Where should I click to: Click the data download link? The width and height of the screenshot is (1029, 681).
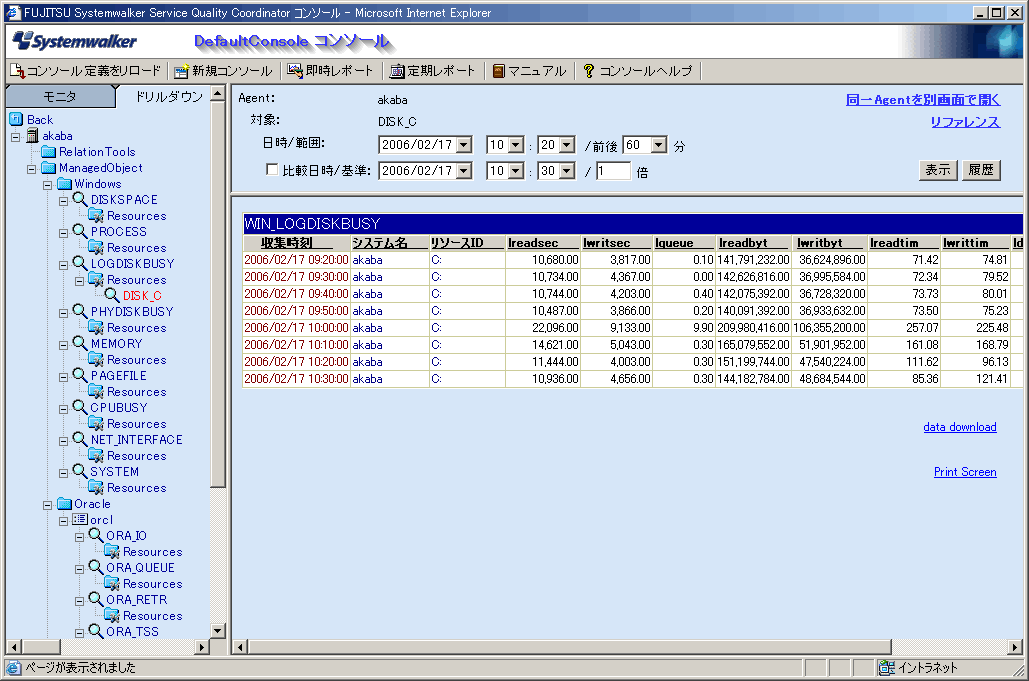point(959,427)
